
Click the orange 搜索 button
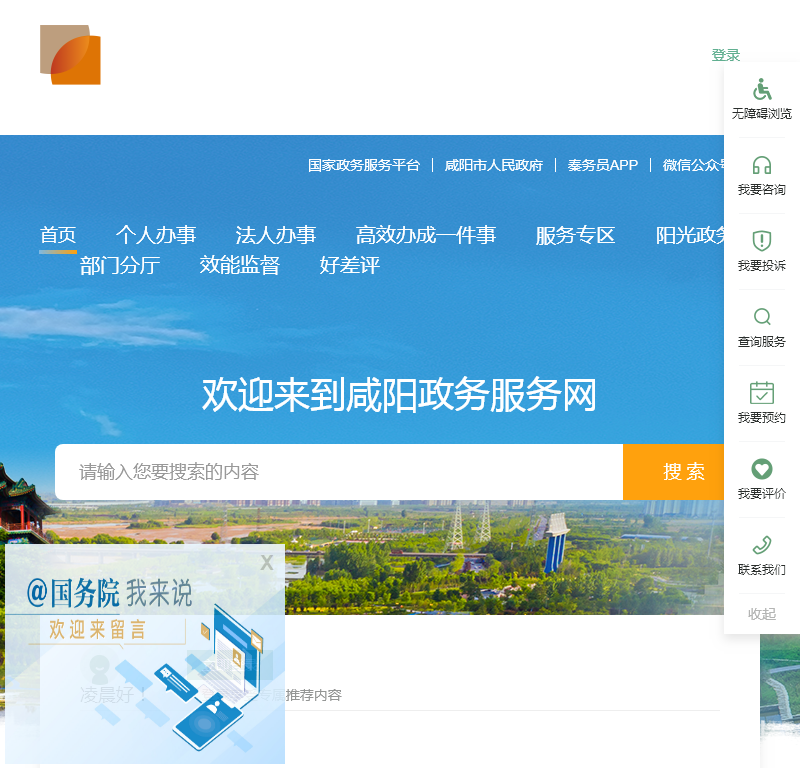point(673,472)
